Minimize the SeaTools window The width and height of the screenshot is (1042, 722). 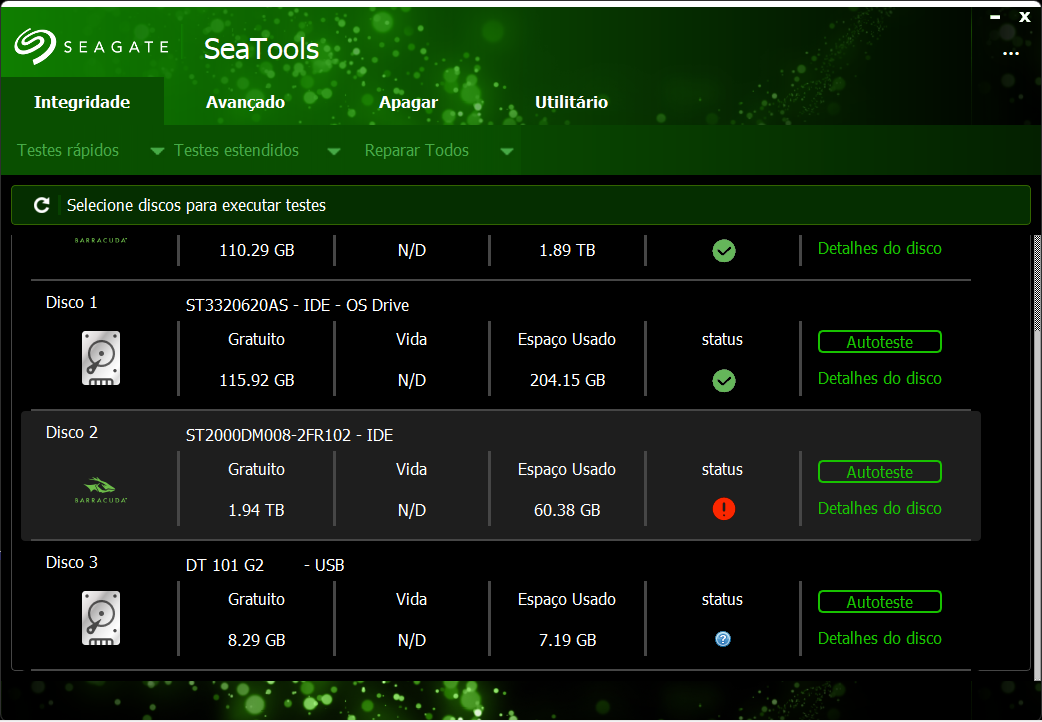pos(995,18)
